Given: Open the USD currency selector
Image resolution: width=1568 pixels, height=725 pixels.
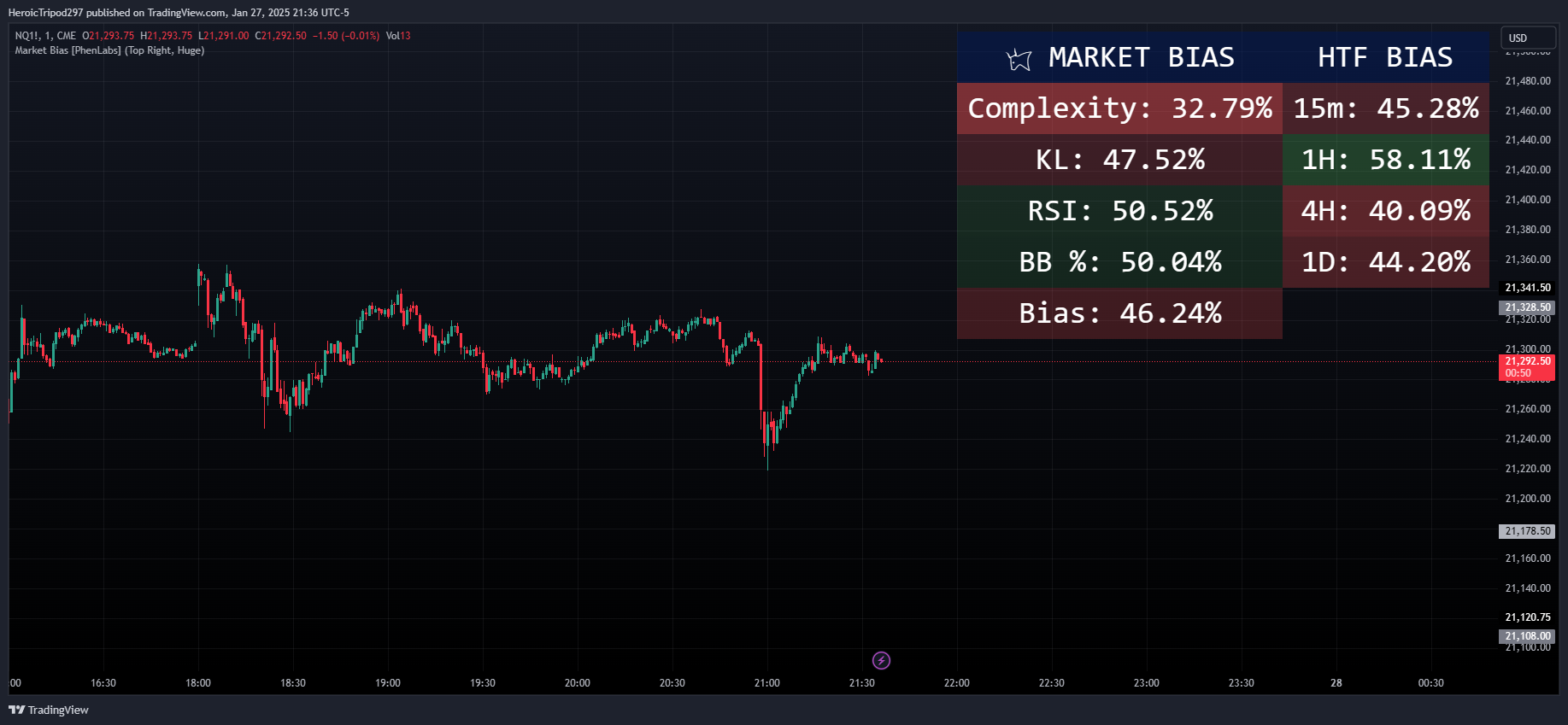Looking at the screenshot, I should pyautogui.click(x=1528, y=38).
